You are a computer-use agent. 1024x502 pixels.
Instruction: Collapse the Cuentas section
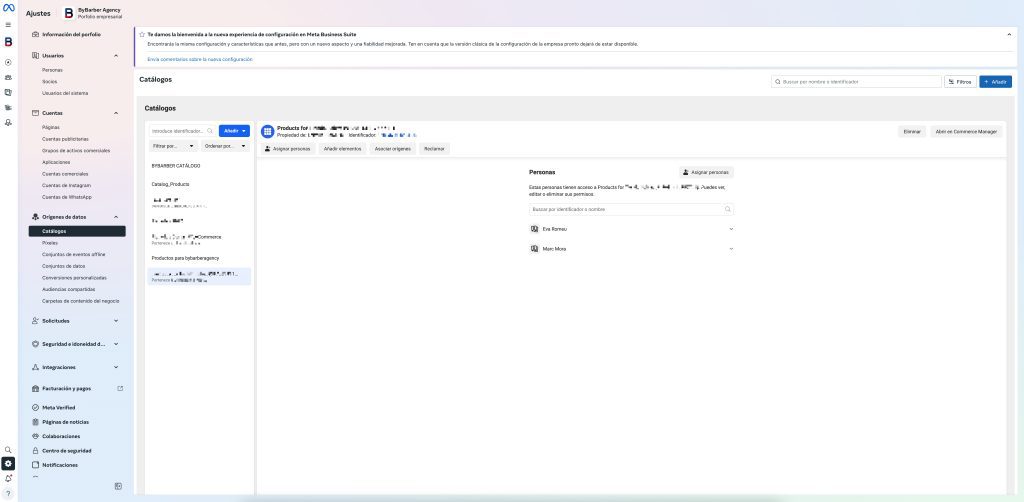pyautogui.click(x=116, y=113)
